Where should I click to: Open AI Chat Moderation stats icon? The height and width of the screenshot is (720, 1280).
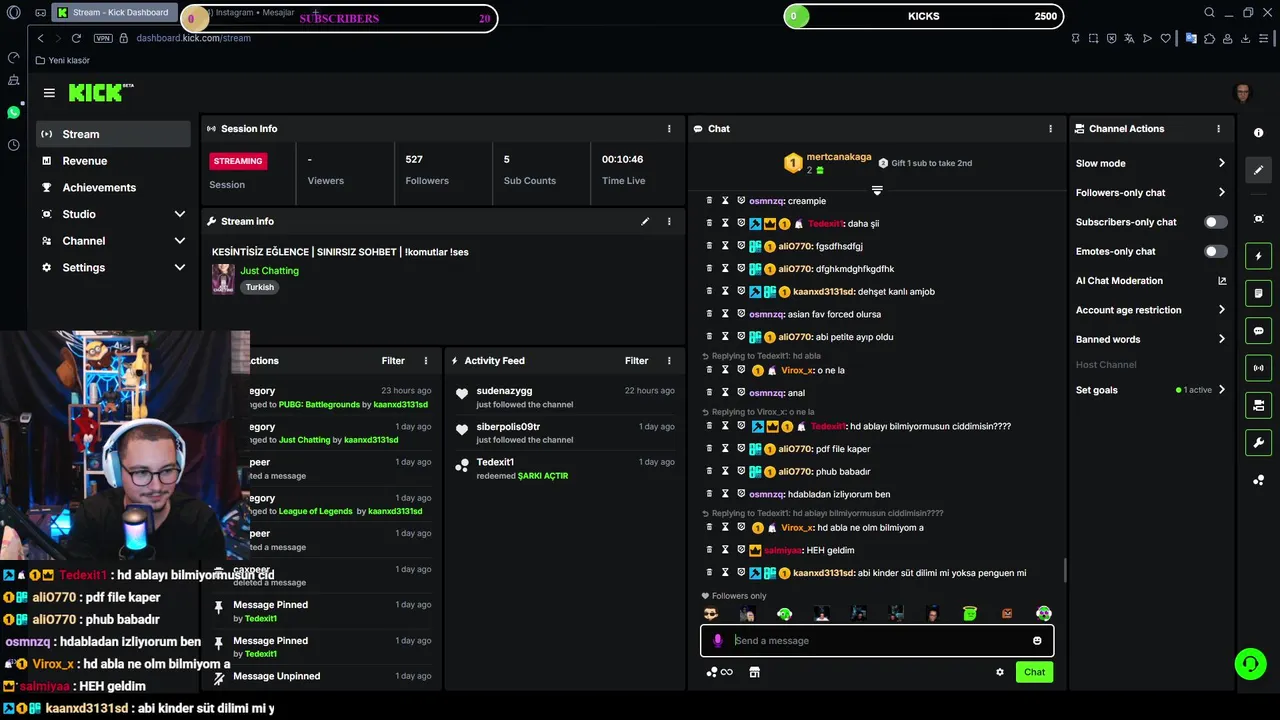1222,281
